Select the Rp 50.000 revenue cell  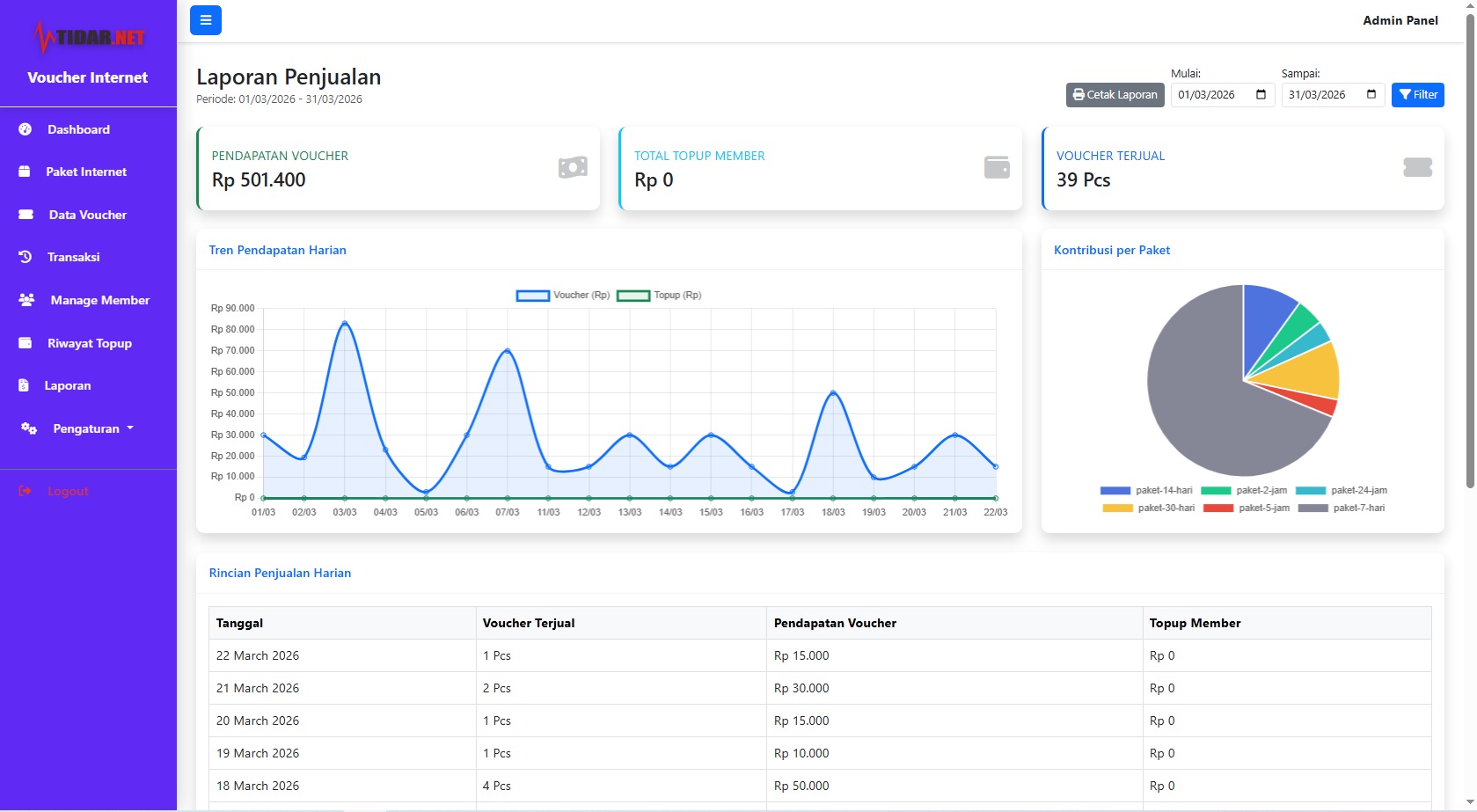954,786
